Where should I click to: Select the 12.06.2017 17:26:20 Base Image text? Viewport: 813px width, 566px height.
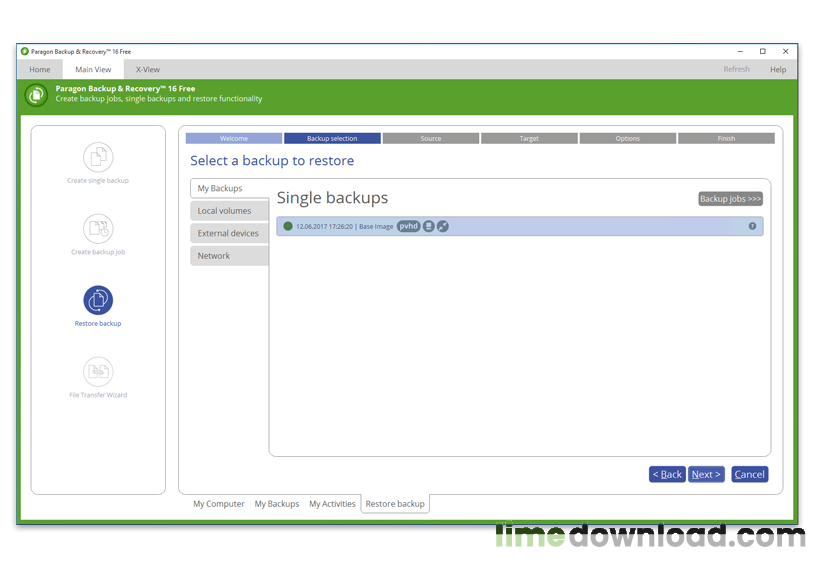pos(344,227)
